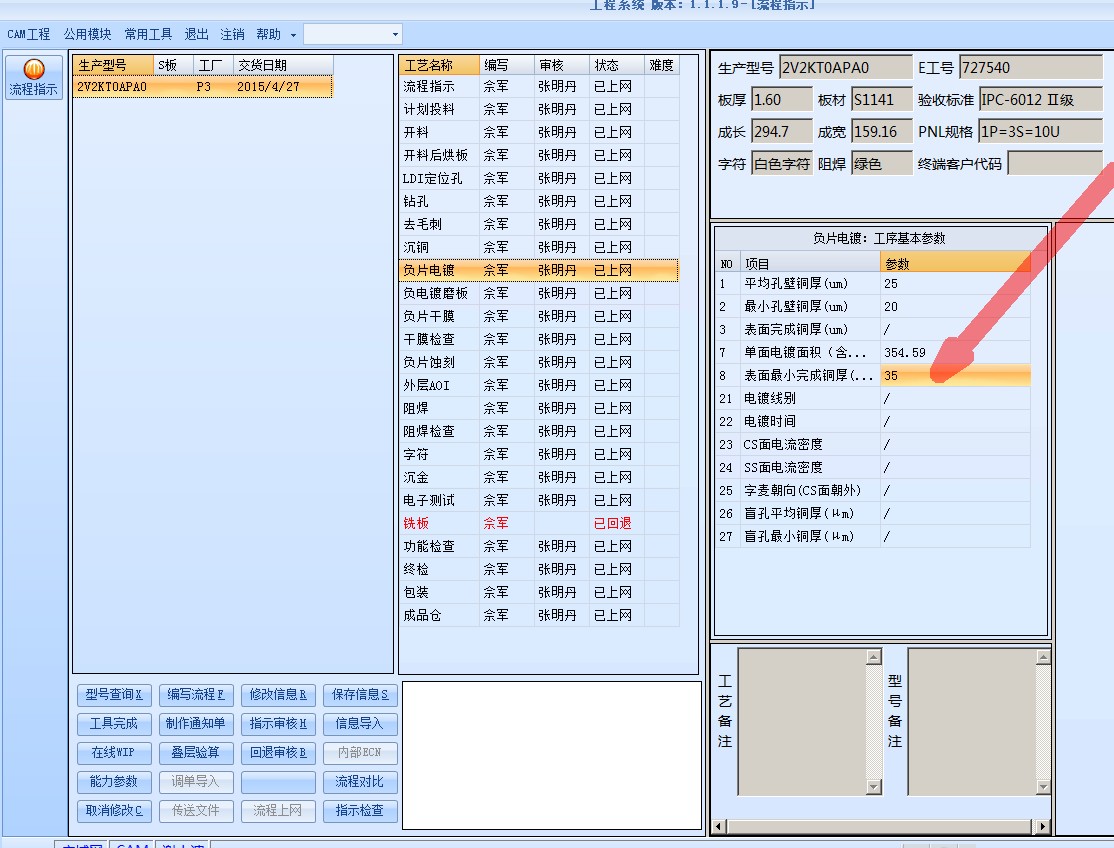Select the 开料后烘板 process row
This screenshot has width=1114, height=848.
pyautogui.click(x=539, y=156)
